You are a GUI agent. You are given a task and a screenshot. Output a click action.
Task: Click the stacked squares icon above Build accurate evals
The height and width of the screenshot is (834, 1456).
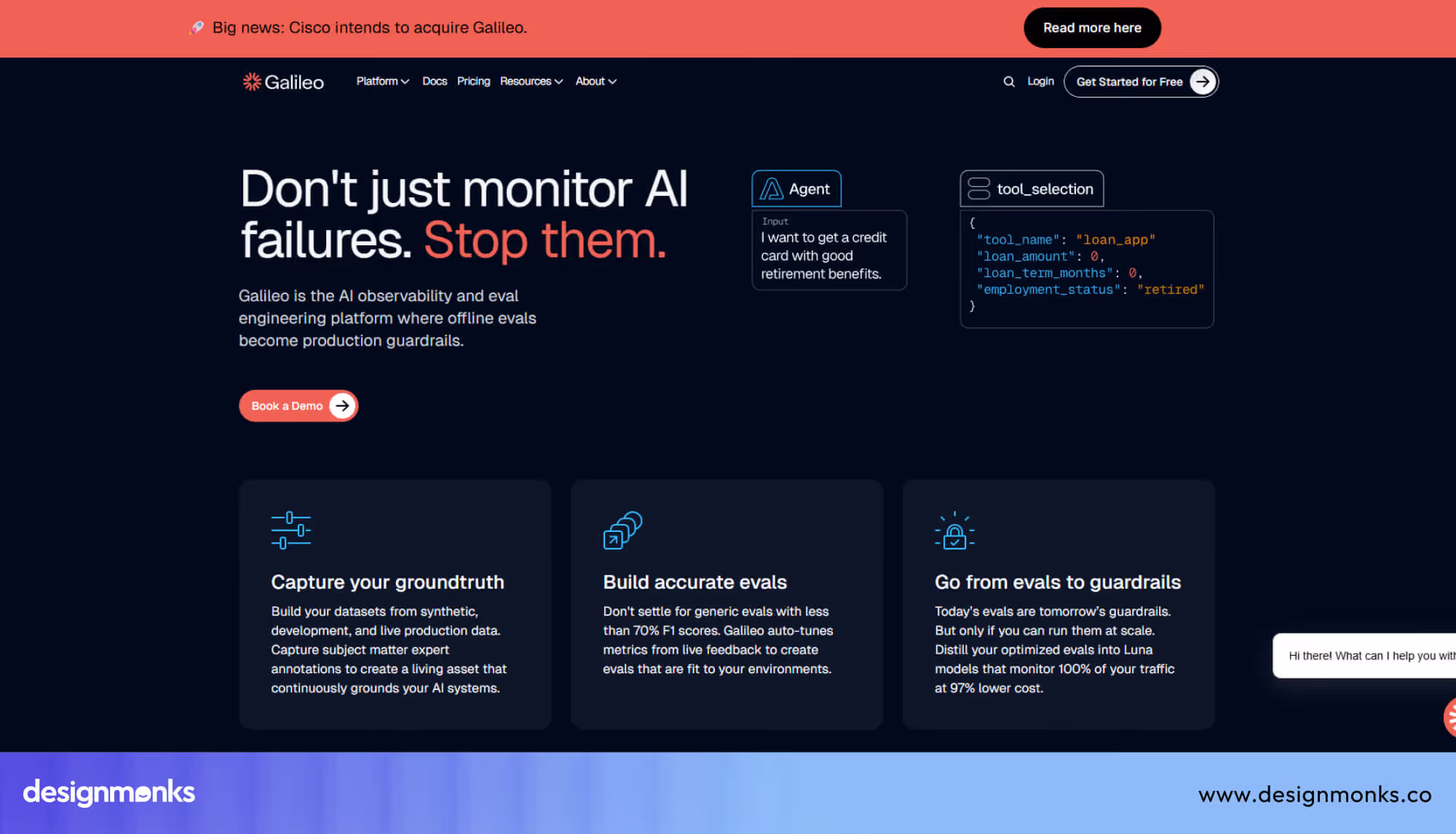(623, 531)
